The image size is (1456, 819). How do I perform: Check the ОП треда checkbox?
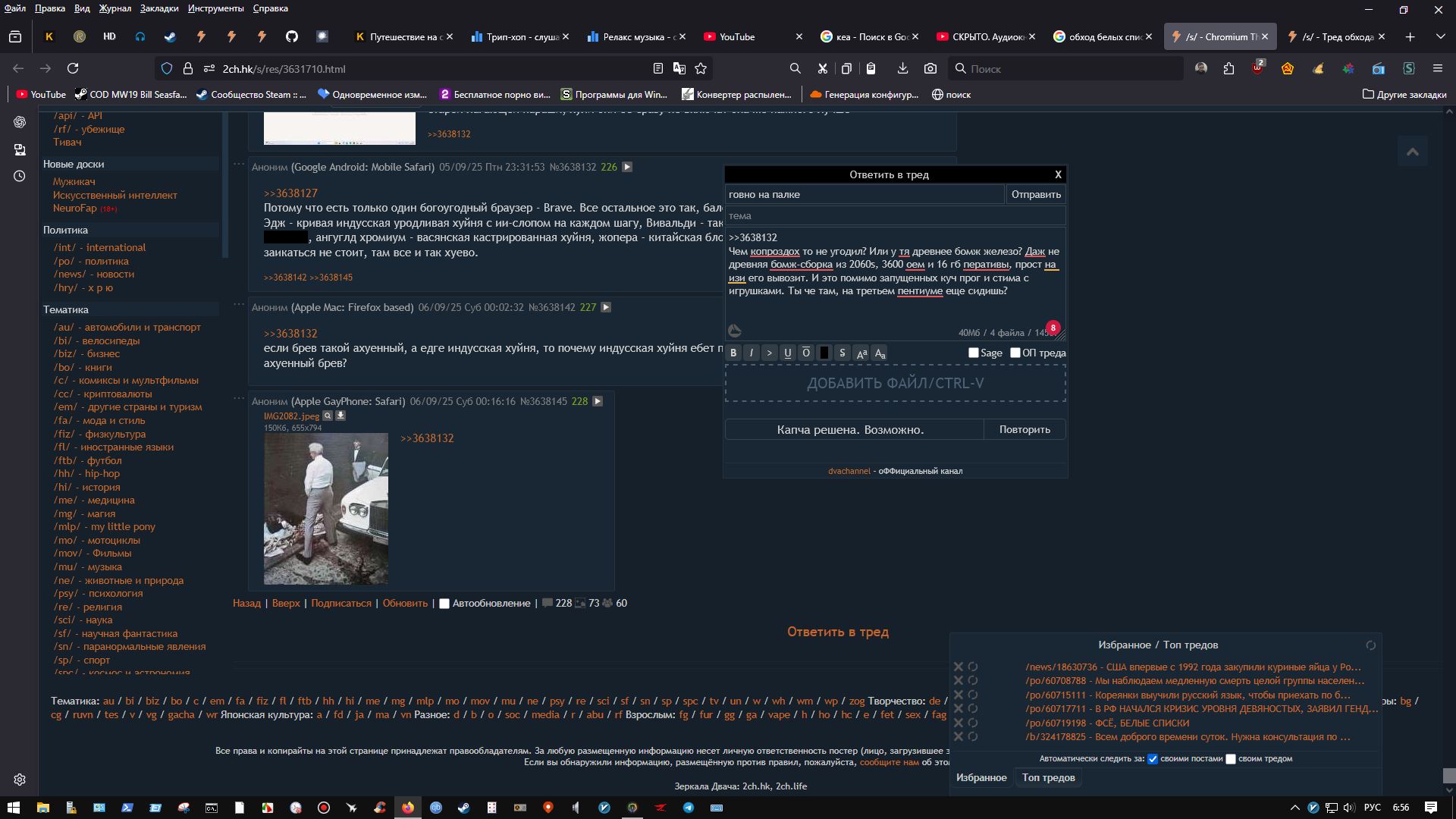1015,353
